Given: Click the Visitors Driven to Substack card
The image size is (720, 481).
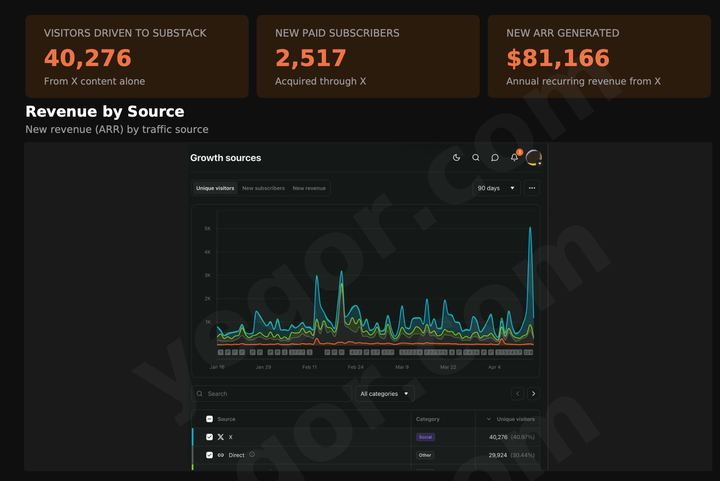Looking at the screenshot, I should pos(137,56).
